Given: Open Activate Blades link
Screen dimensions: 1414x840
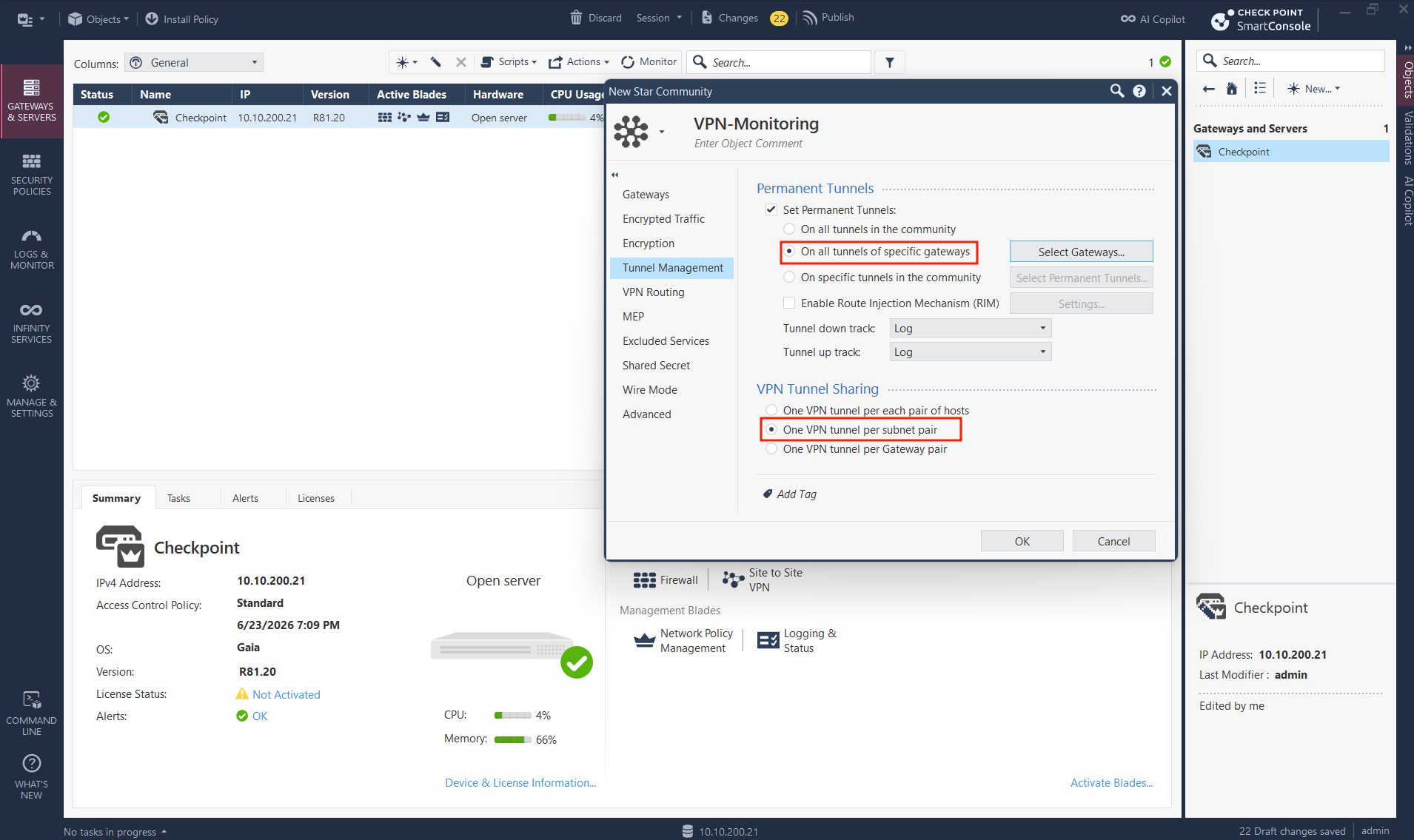Looking at the screenshot, I should (x=1111, y=783).
